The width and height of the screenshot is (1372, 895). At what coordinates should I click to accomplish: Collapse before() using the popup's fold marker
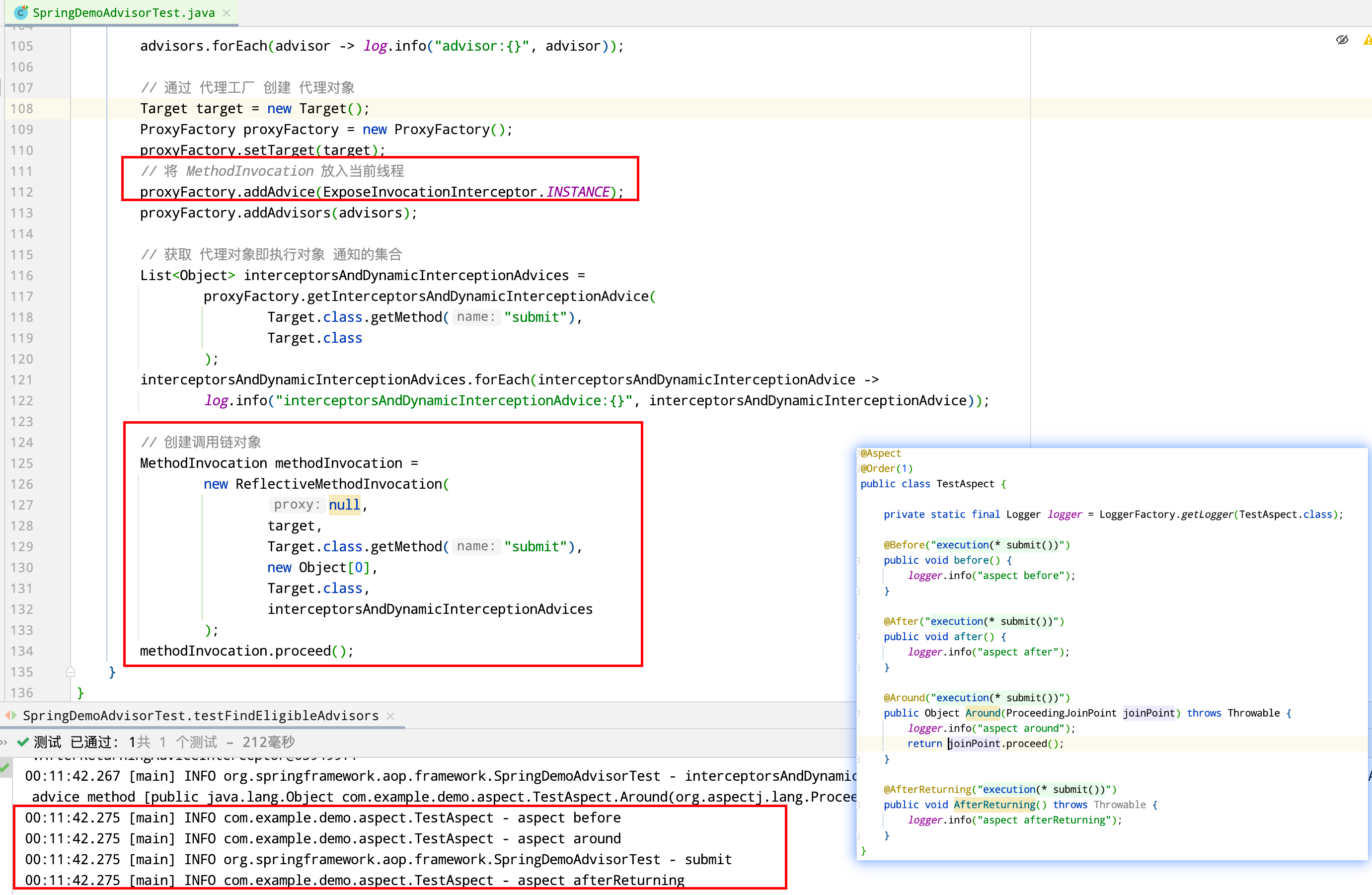858,560
